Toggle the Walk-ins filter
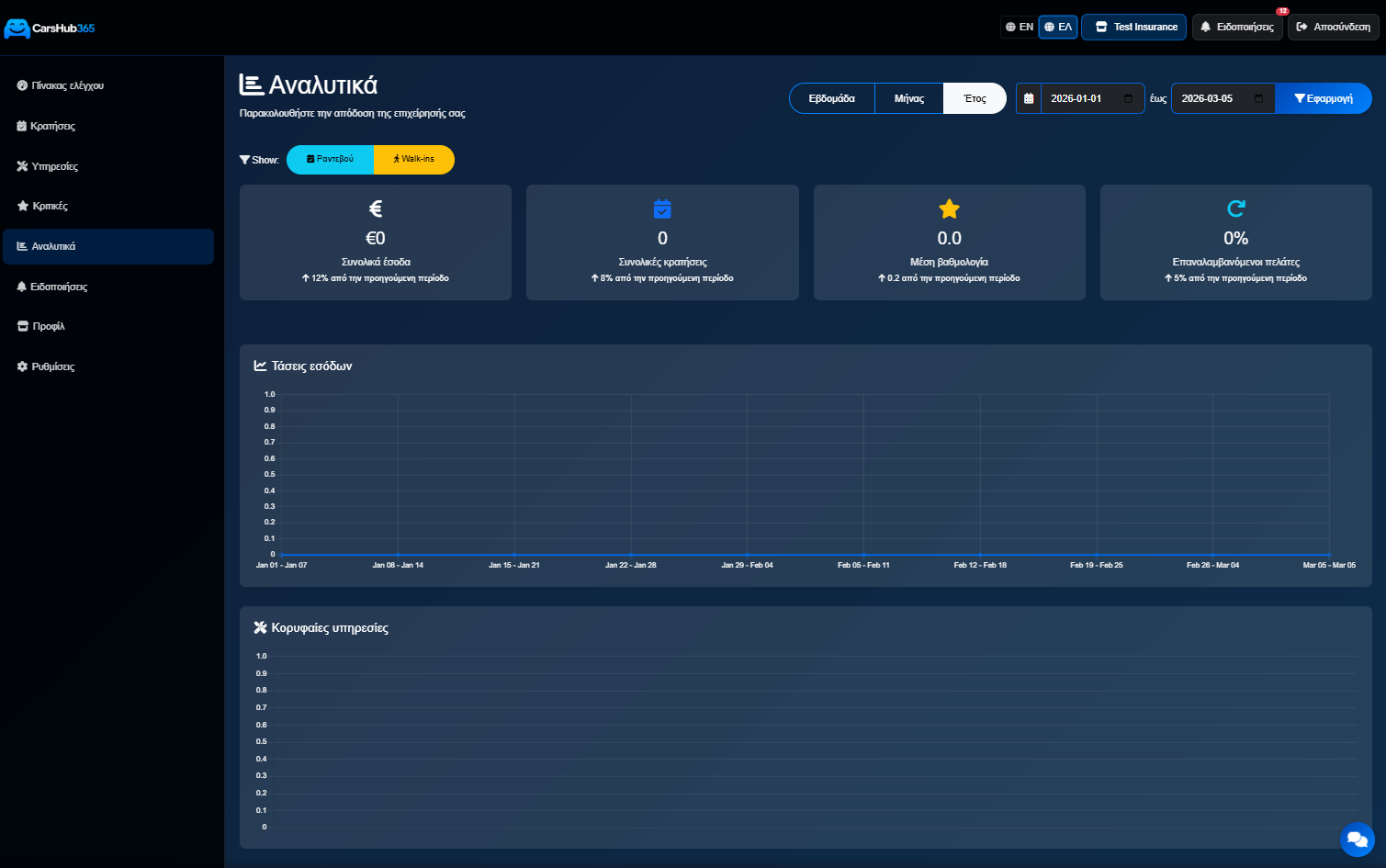The image size is (1386, 868). point(414,159)
